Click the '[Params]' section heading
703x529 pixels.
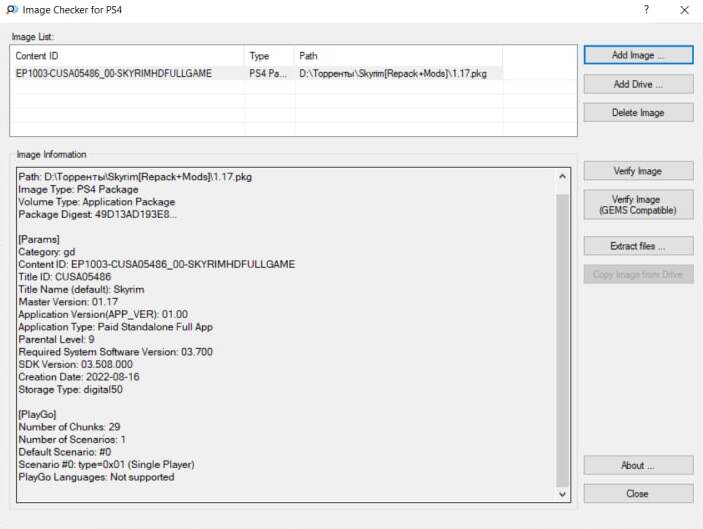pos(39,239)
